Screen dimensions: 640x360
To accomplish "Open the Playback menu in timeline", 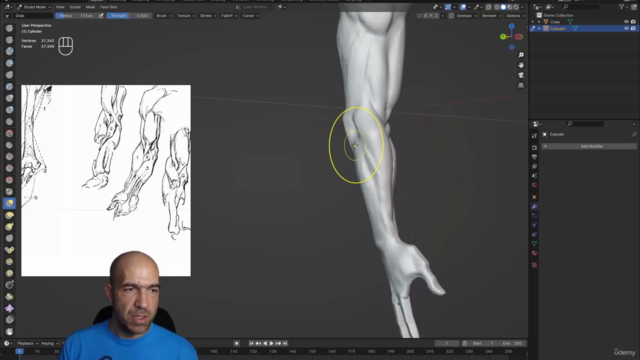I will [x=27, y=343].
